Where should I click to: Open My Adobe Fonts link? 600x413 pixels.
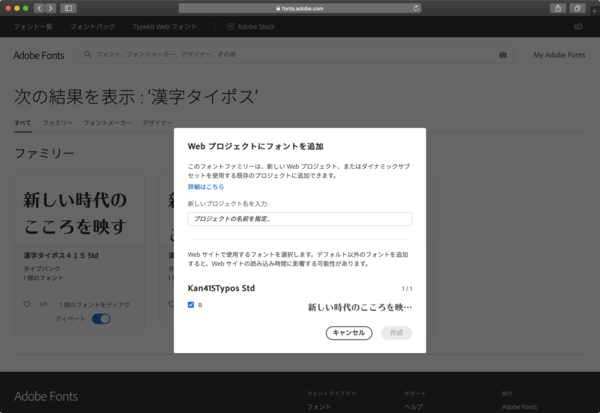(x=559, y=55)
